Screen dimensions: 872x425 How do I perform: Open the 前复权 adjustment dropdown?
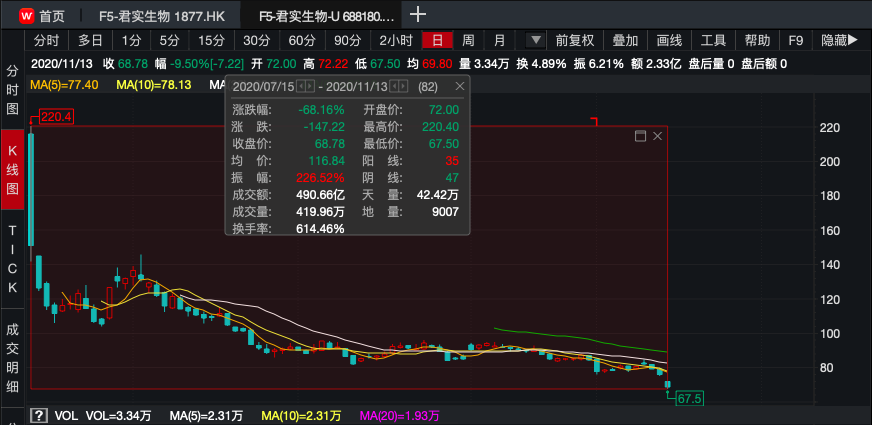pyautogui.click(x=575, y=41)
